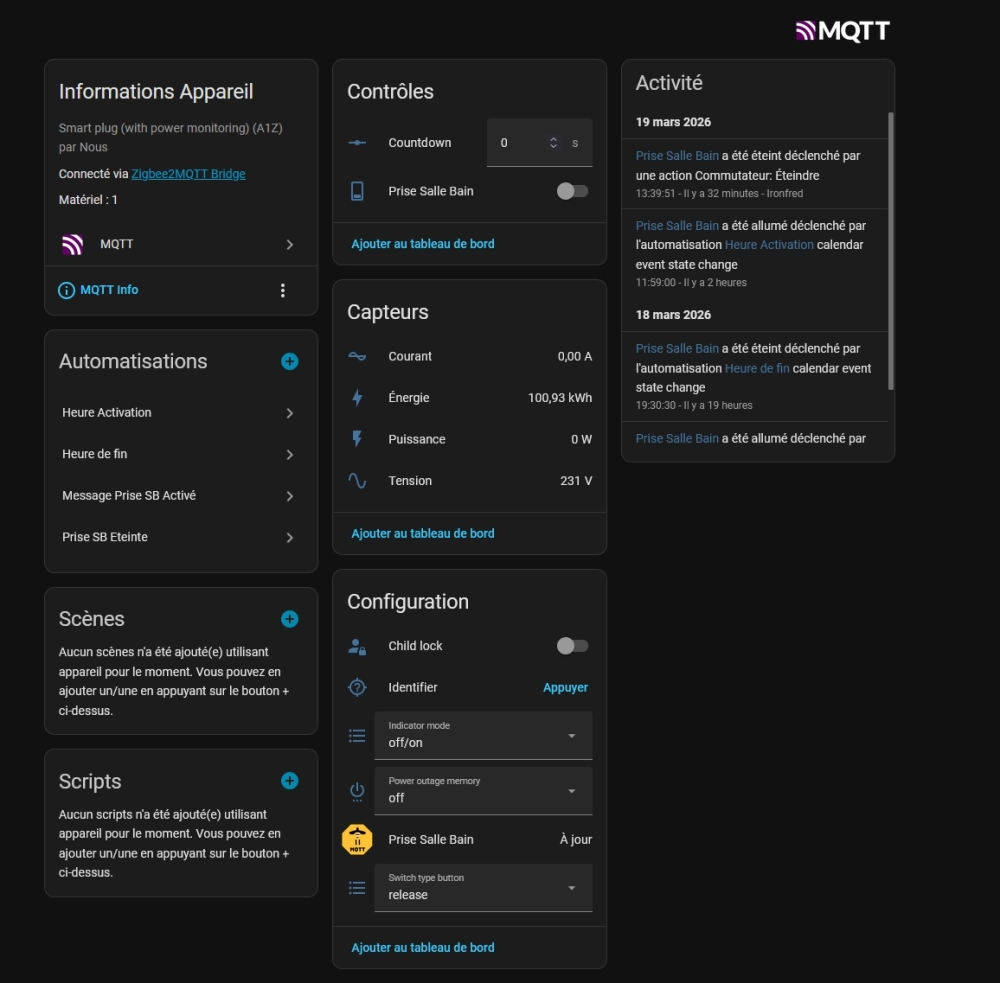Click the Activité panel scrollbar

pos(891,251)
